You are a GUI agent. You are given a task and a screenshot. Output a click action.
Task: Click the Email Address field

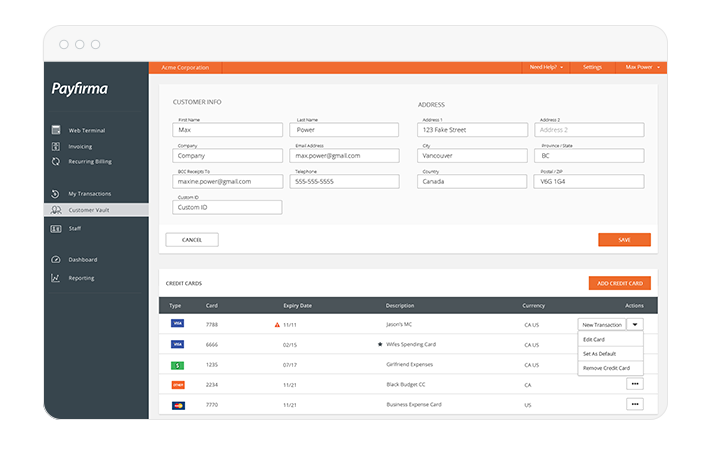344,156
